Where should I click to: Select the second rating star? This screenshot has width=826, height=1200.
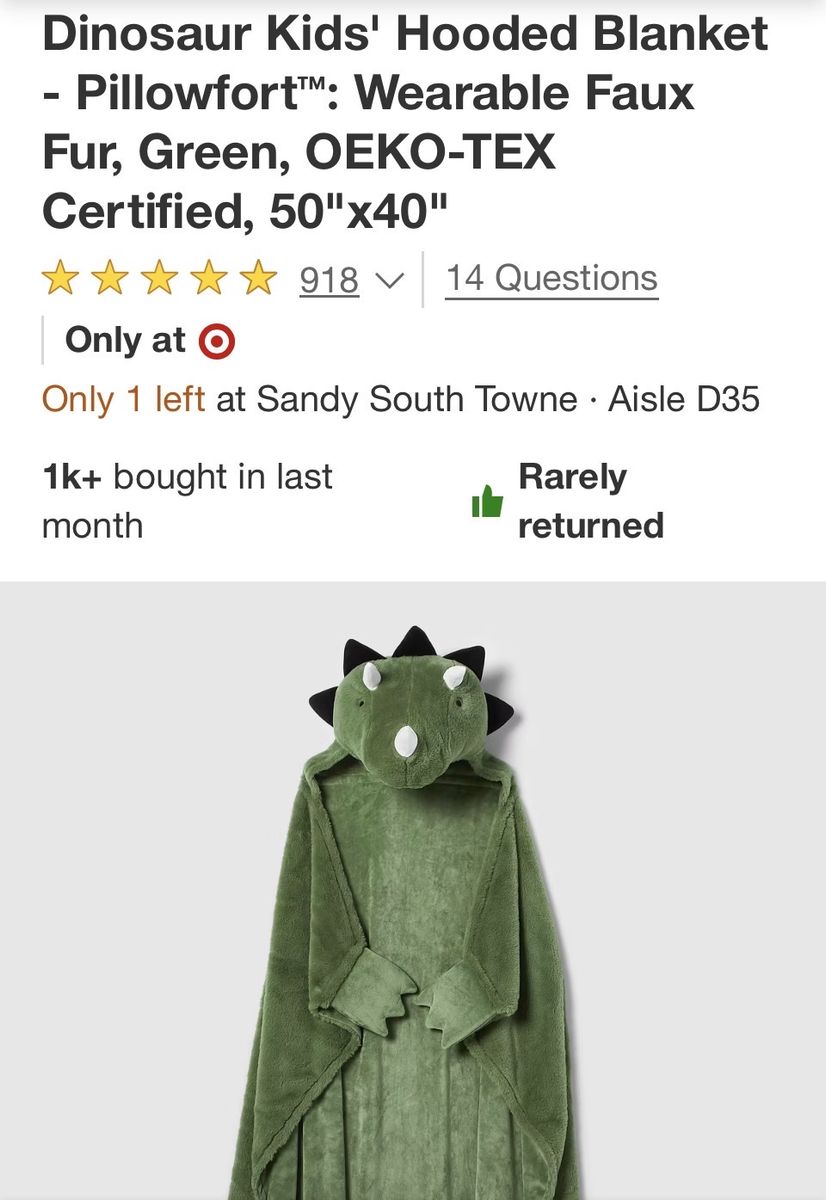pos(110,278)
